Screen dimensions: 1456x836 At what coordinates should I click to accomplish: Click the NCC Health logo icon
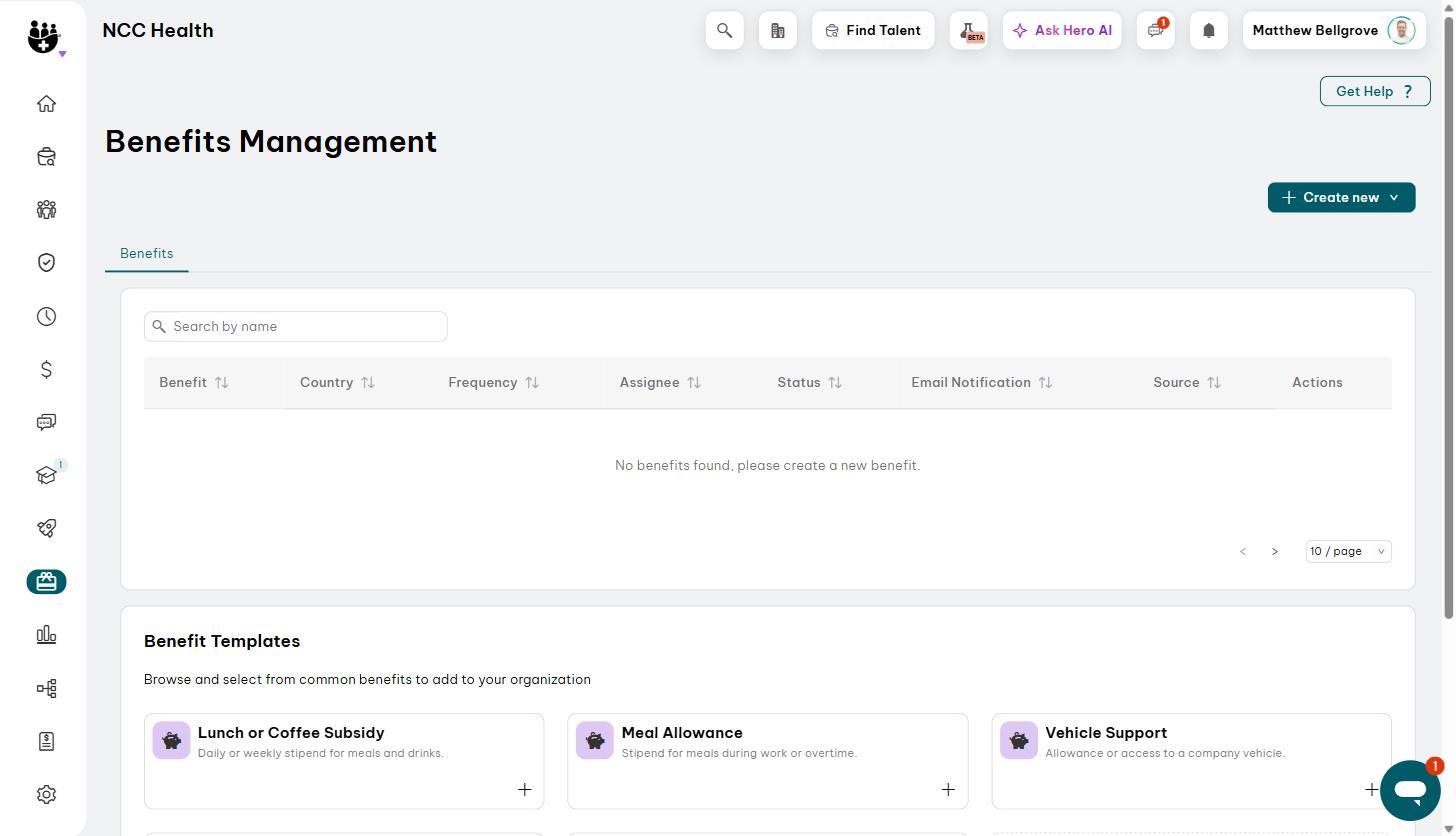44,37
